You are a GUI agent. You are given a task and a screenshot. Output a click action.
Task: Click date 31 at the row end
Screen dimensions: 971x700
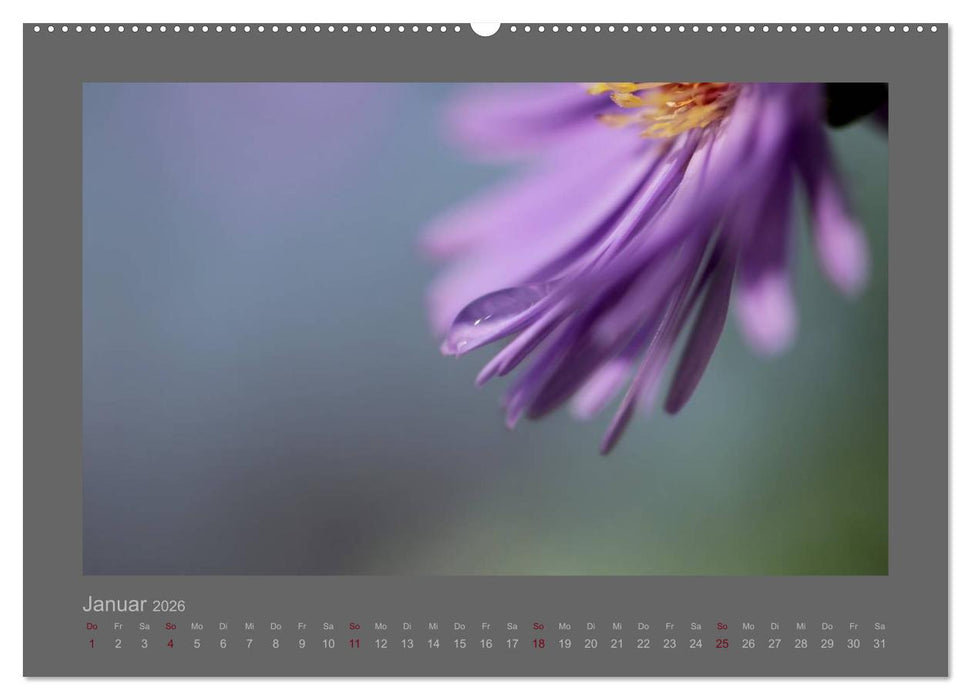879,644
